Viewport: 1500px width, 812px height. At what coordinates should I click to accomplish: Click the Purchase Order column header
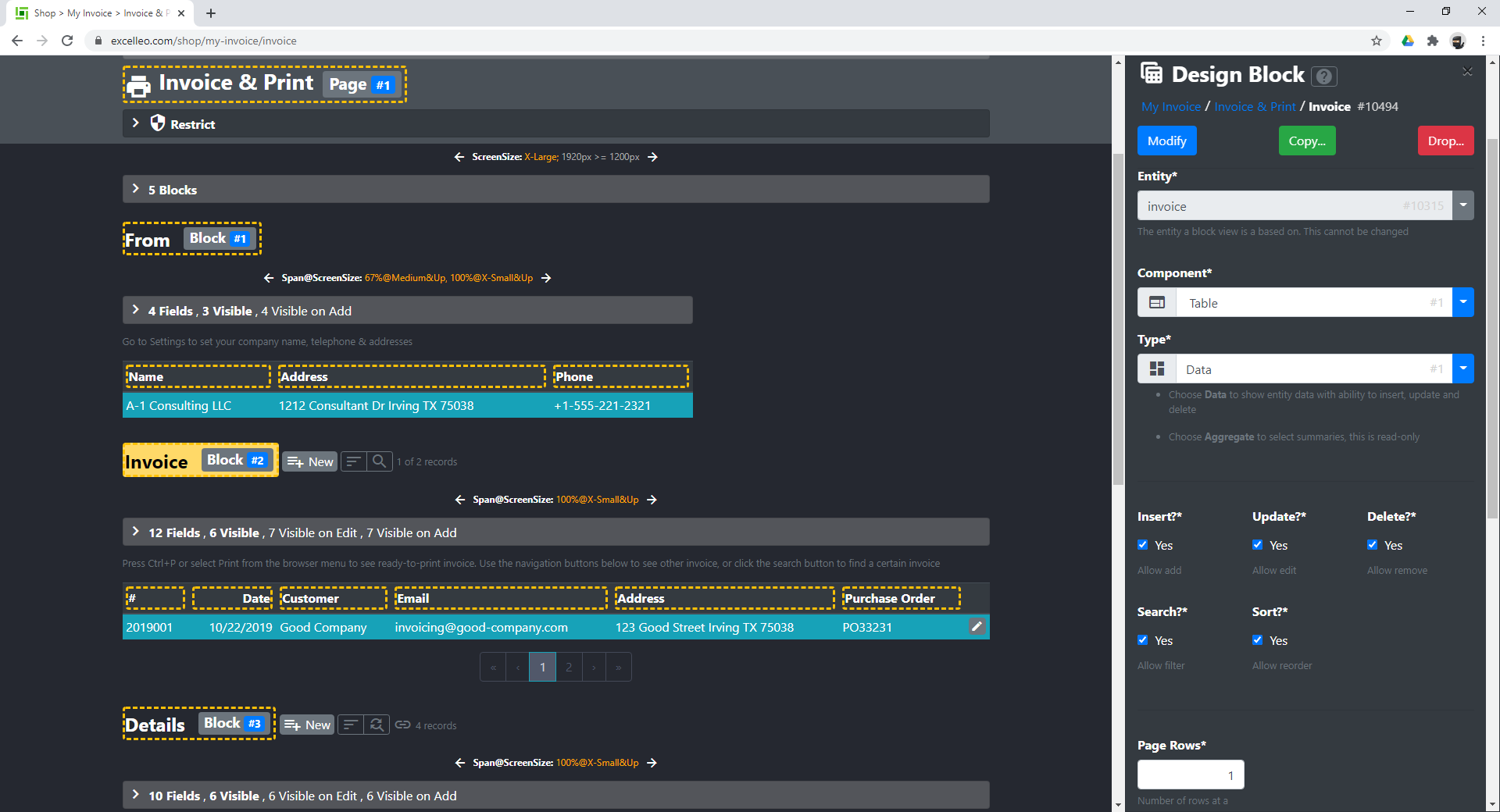click(901, 598)
